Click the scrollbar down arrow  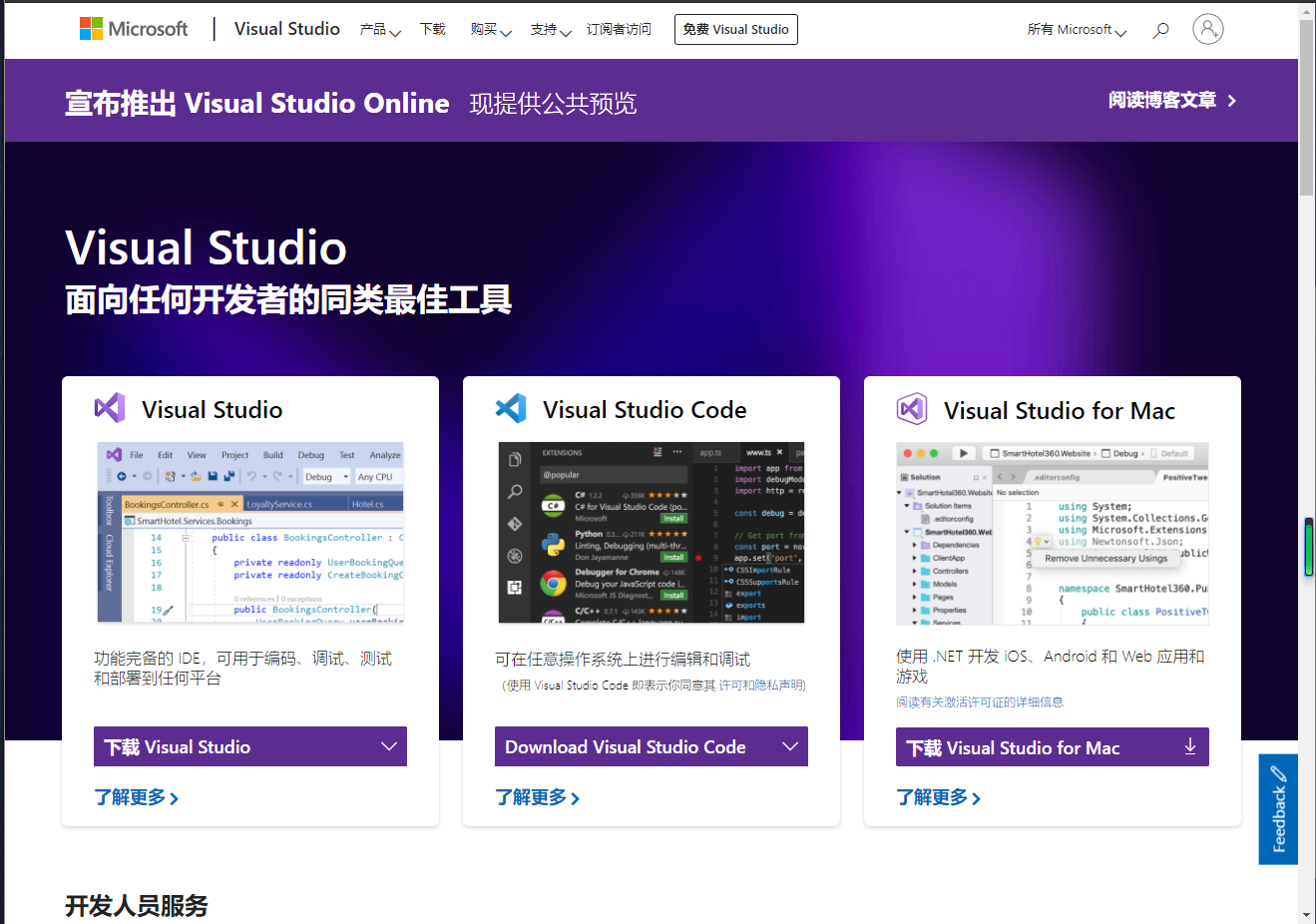1307,914
